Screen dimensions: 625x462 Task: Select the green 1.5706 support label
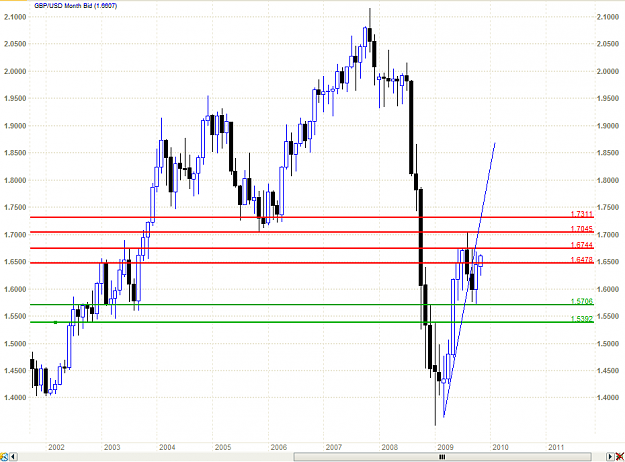tap(582, 301)
